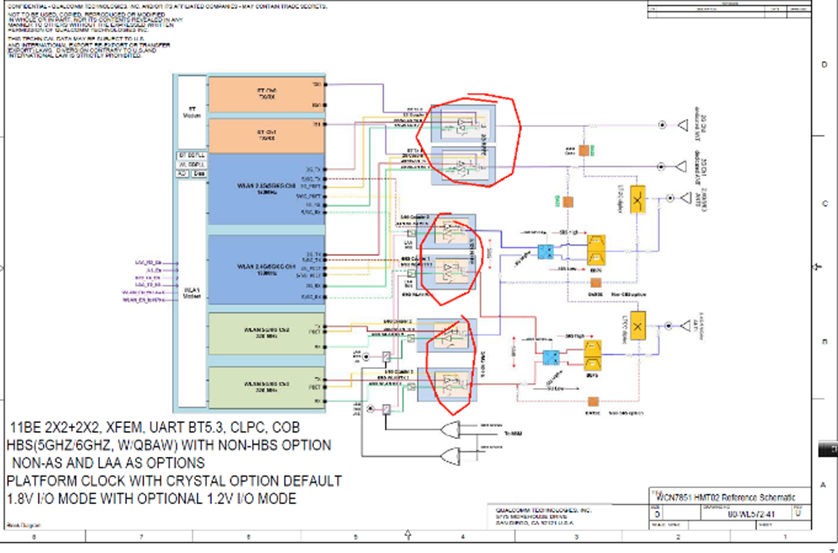The image size is (838, 553).
Task: Click revision letter 'U' in title block
Action: pos(798,514)
